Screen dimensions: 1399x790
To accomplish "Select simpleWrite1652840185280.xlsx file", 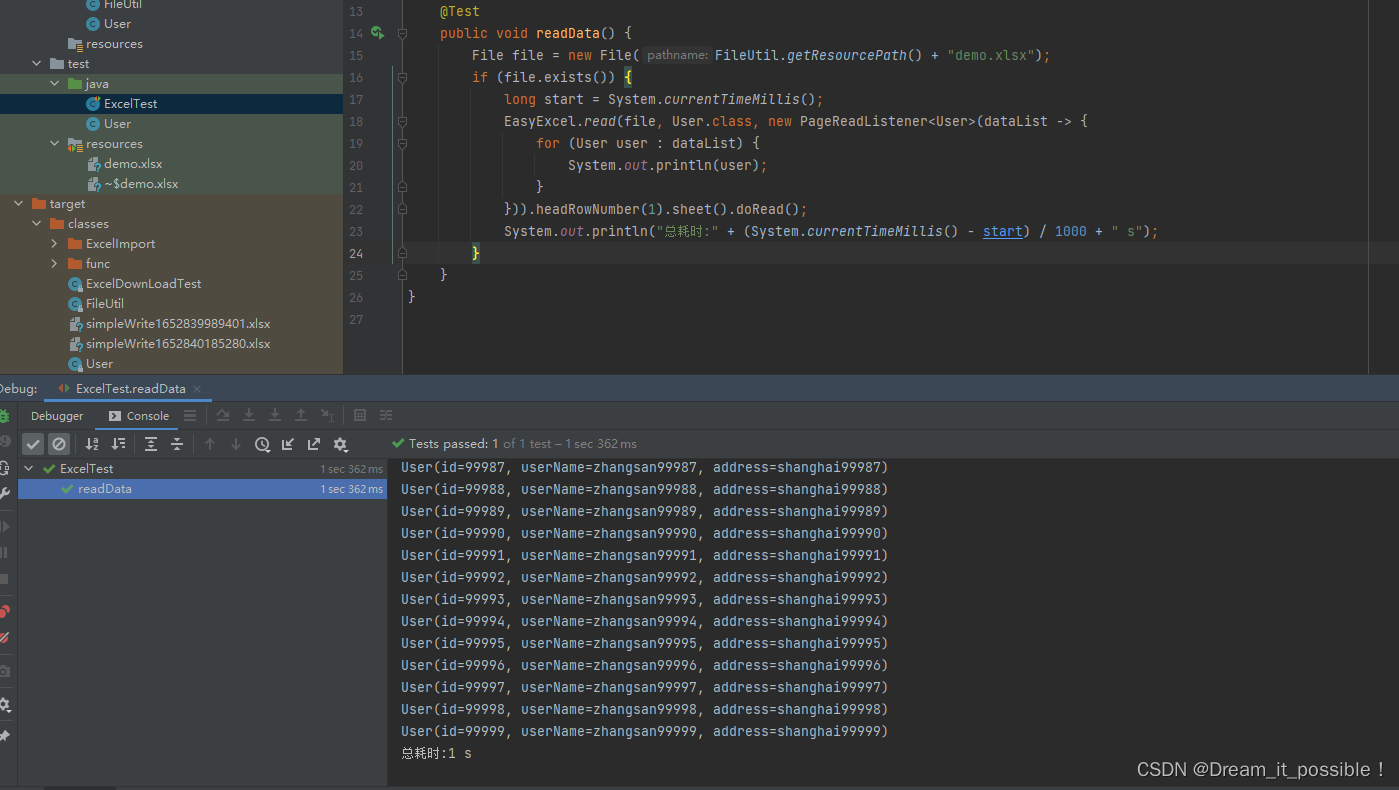I will coord(178,344).
